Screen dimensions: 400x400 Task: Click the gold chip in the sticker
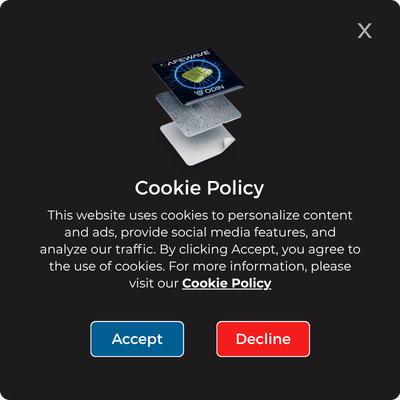pyautogui.click(x=198, y=76)
